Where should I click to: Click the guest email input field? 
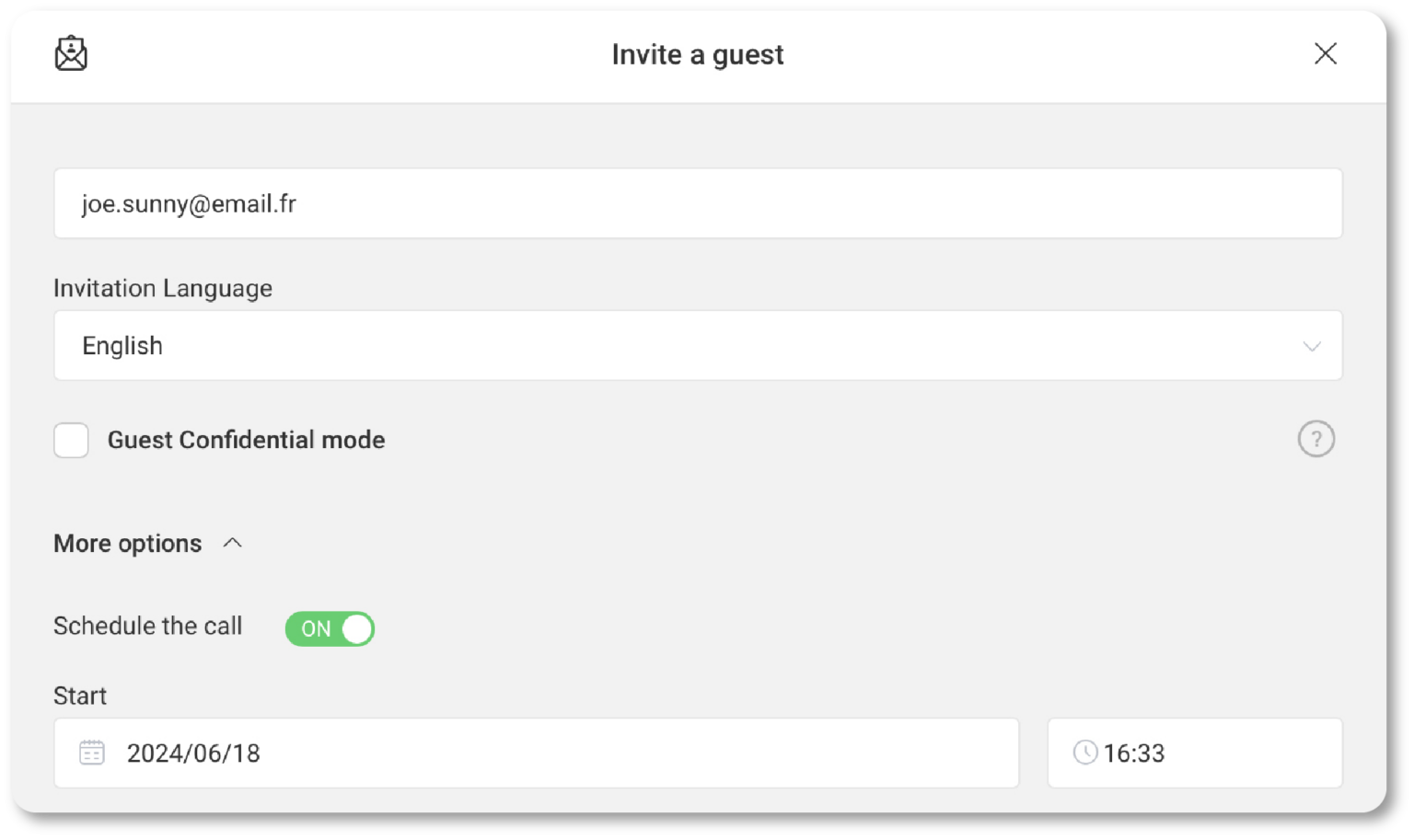pos(698,203)
